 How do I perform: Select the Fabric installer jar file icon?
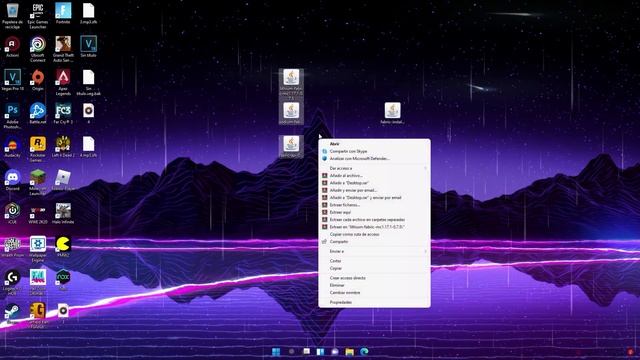[392, 113]
